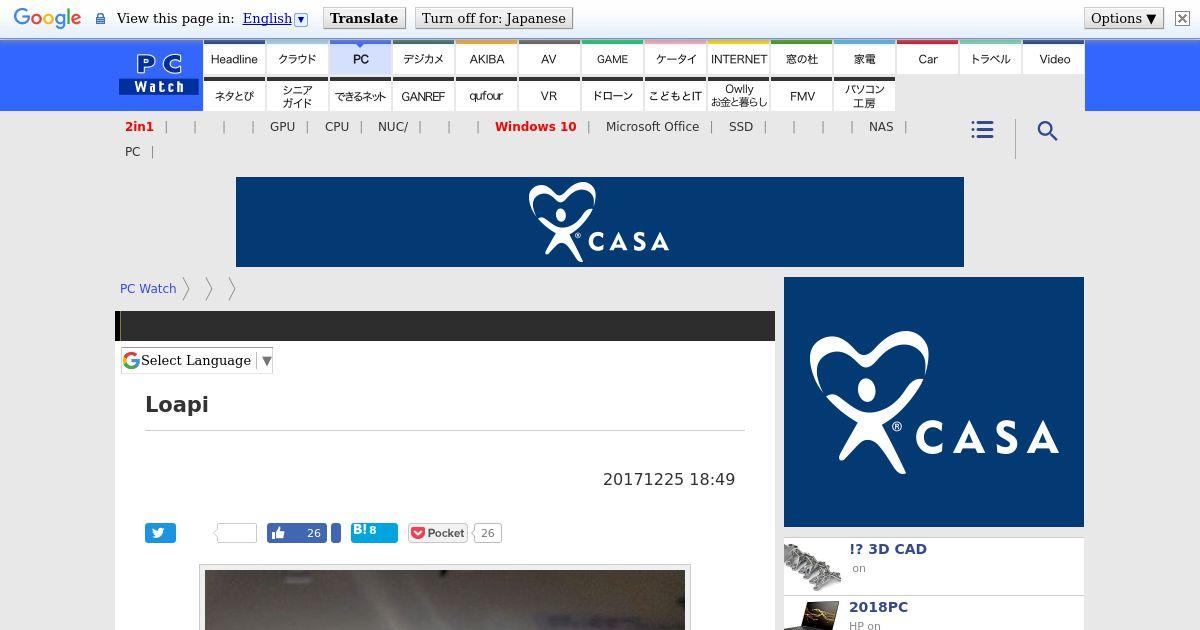Switch to the AV tab
Image resolution: width=1200 pixels, height=630 pixels.
tap(549, 58)
